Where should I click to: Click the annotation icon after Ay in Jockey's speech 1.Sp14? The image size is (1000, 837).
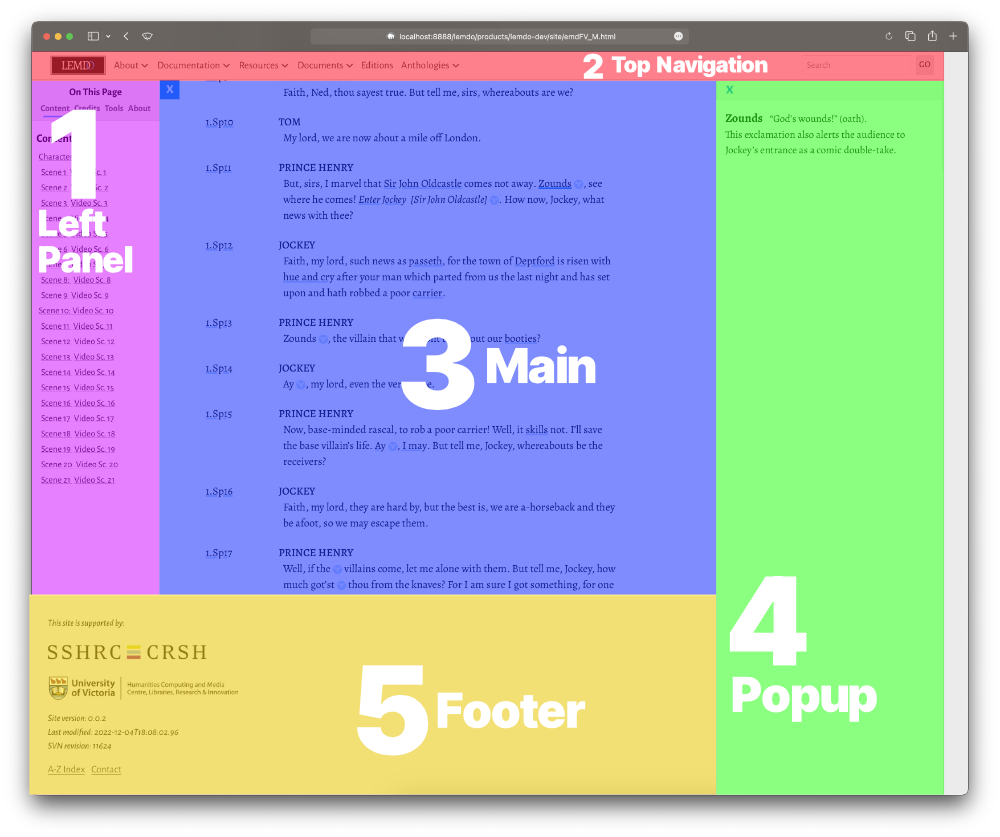point(301,385)
